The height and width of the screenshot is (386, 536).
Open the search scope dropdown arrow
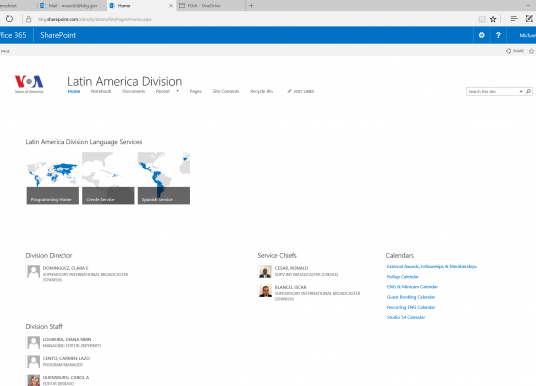point(521,91)
